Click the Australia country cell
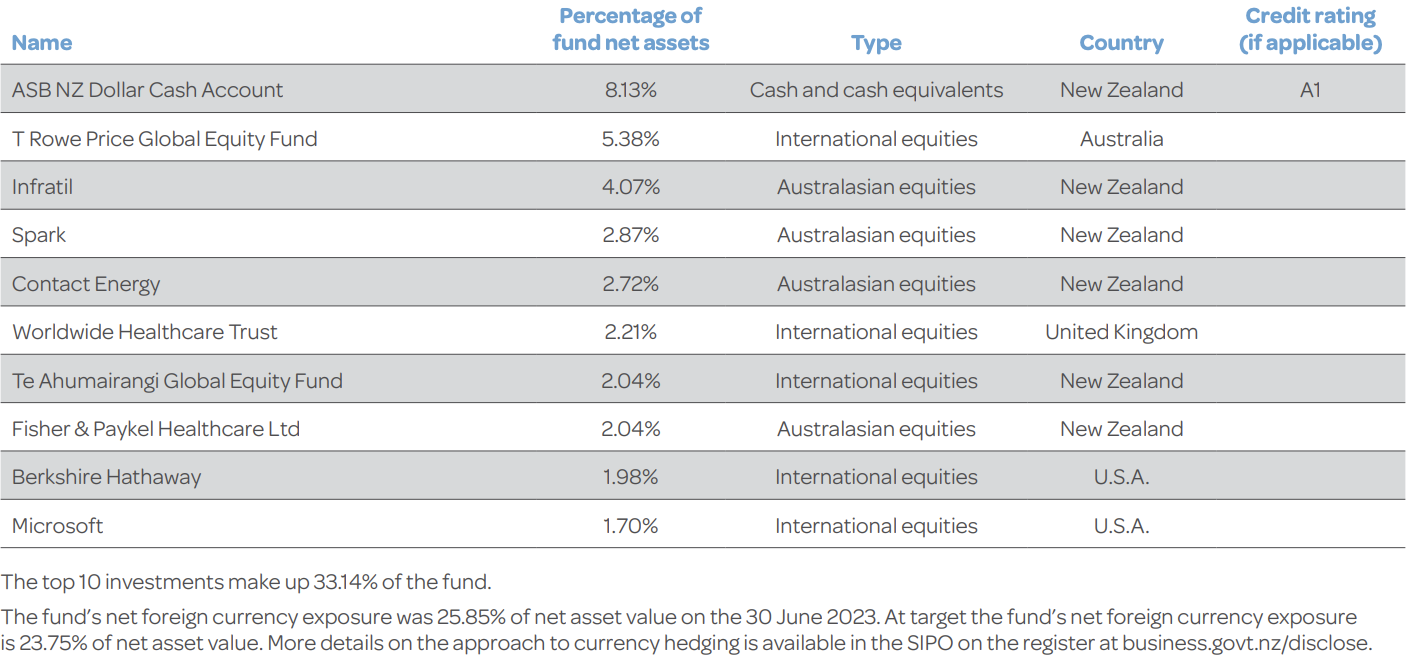Viewport: 1412px width, 662px height. (x=1121, y=139)
